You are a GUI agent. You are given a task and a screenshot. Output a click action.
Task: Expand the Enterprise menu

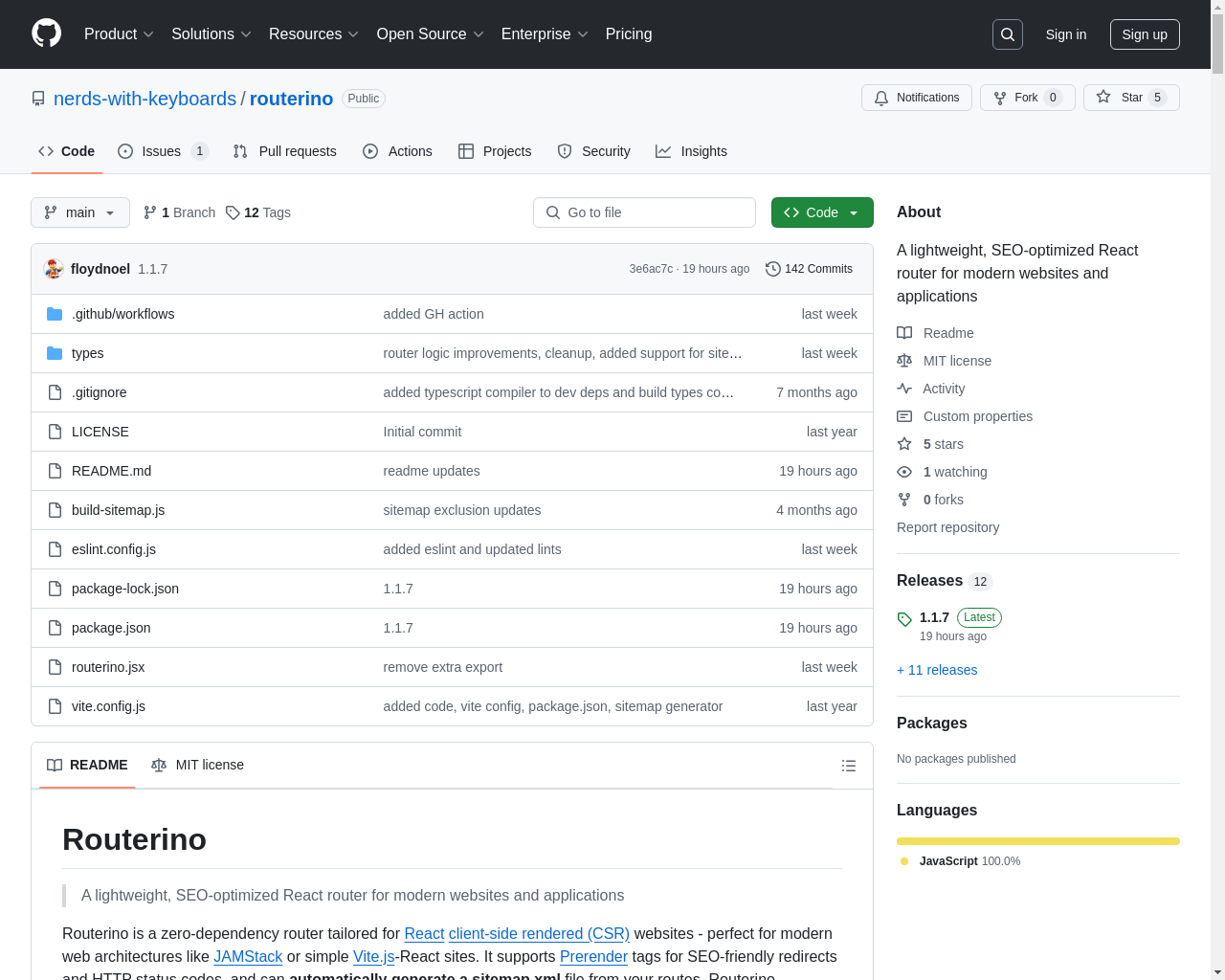(545, 34)
